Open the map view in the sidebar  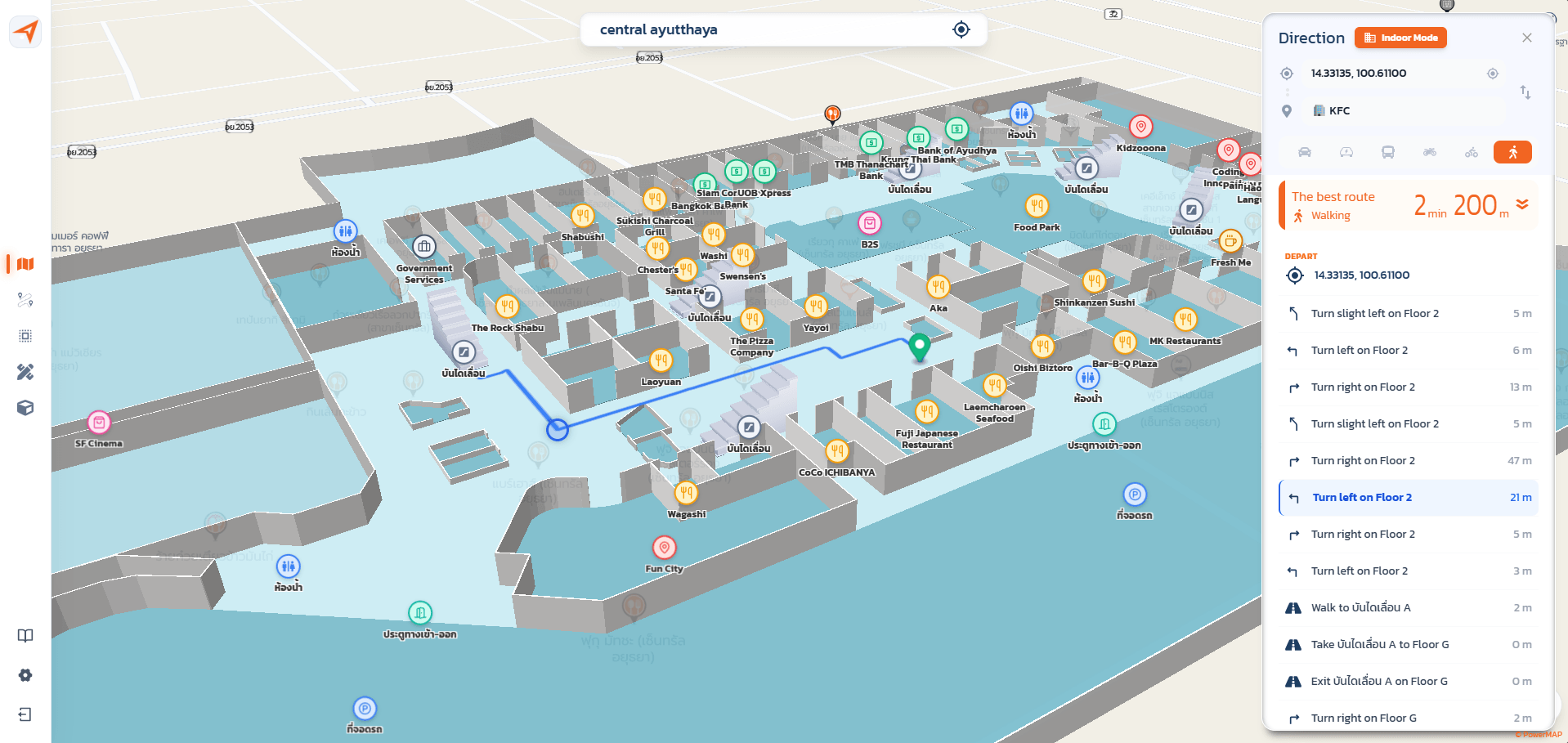(x=25, y=264)
